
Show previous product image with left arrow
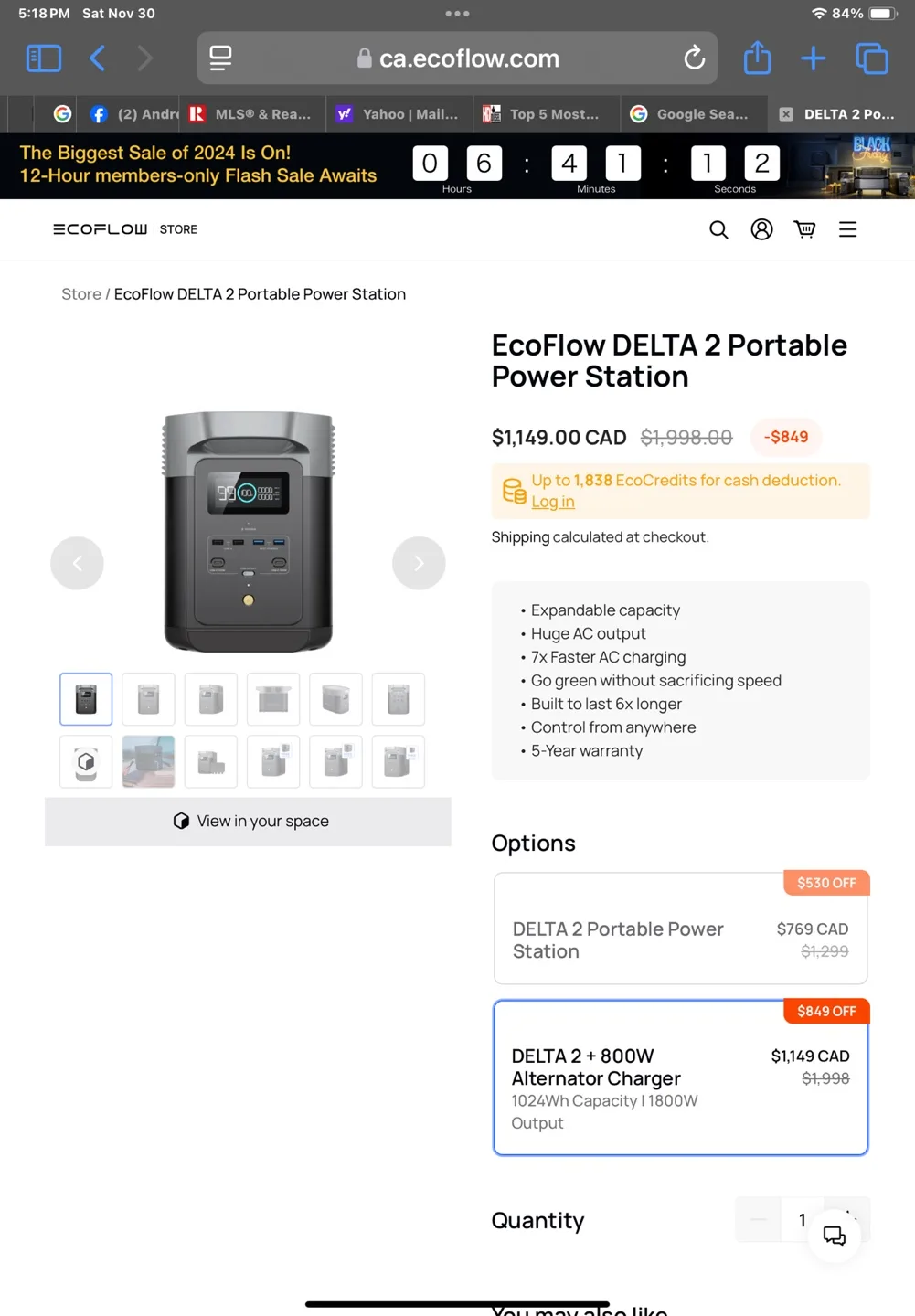tap(77, 563)
